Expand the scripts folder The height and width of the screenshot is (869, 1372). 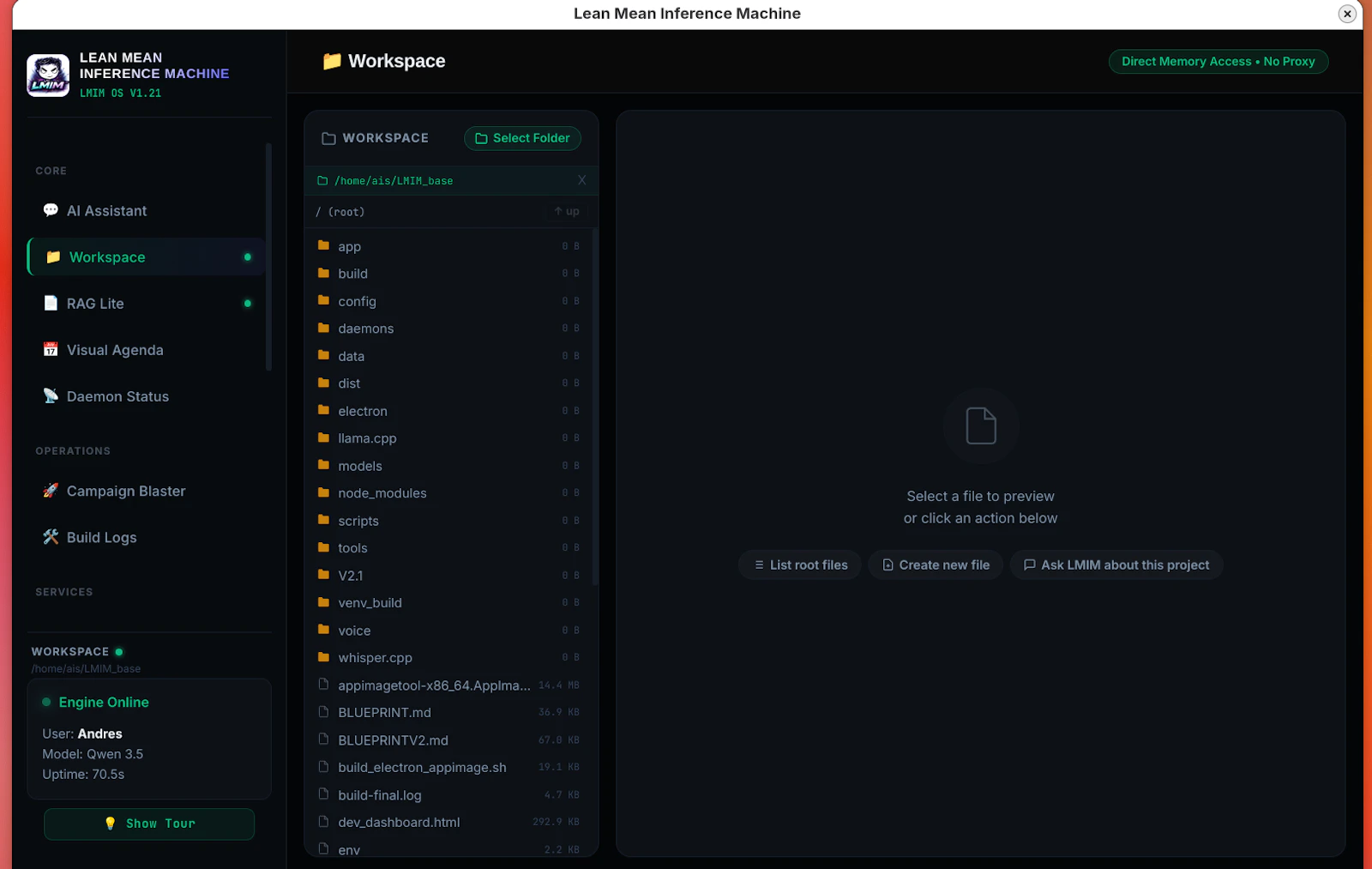(x=449, y=520)
